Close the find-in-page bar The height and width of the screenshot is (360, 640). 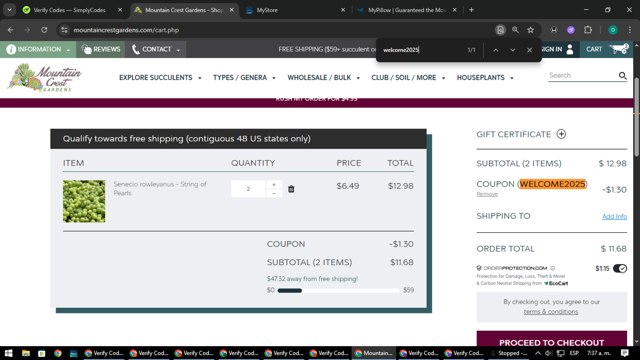(529, 50)
